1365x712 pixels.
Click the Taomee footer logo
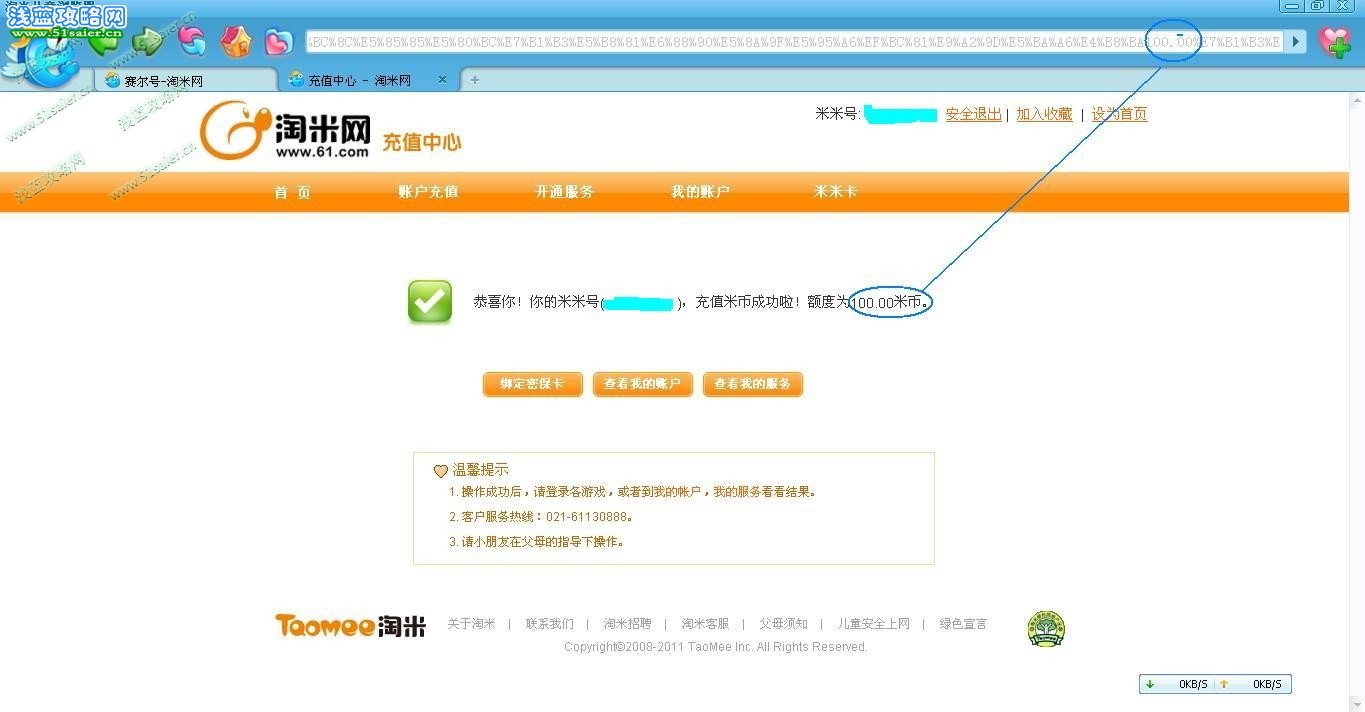click(351, 626)
